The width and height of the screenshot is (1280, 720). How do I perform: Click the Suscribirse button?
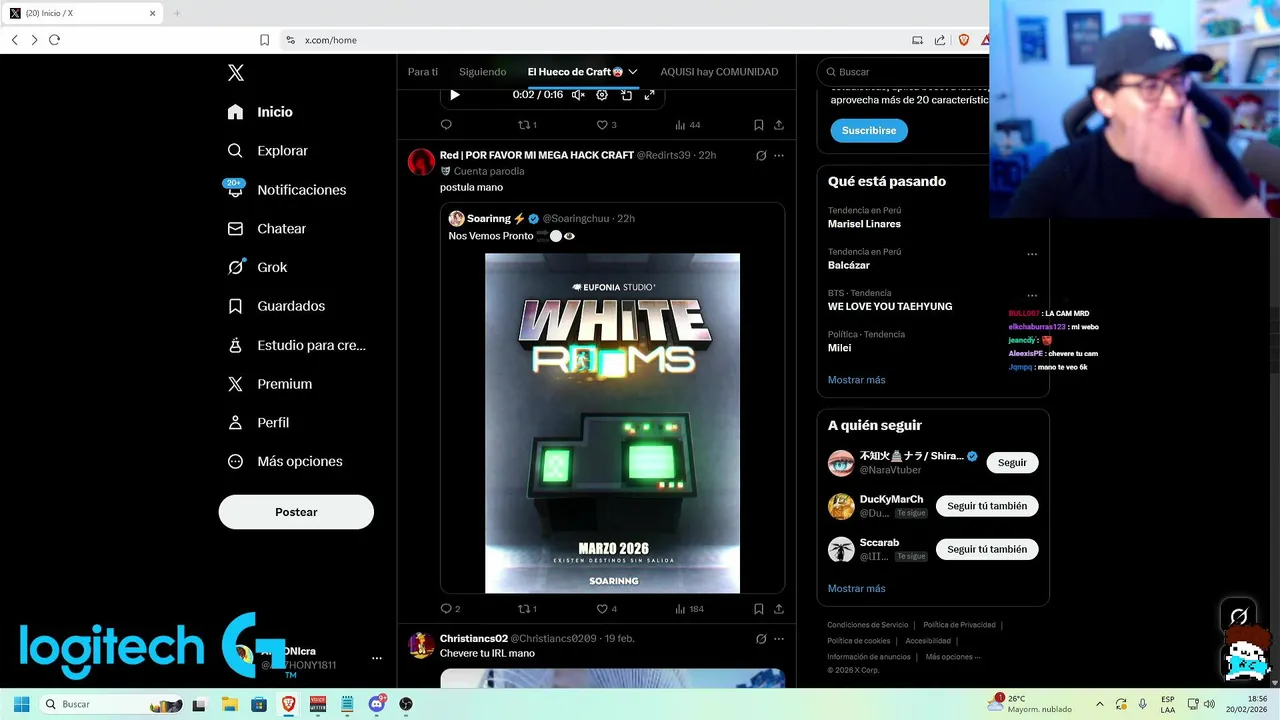pyautogui.click(x=869, y=131)
